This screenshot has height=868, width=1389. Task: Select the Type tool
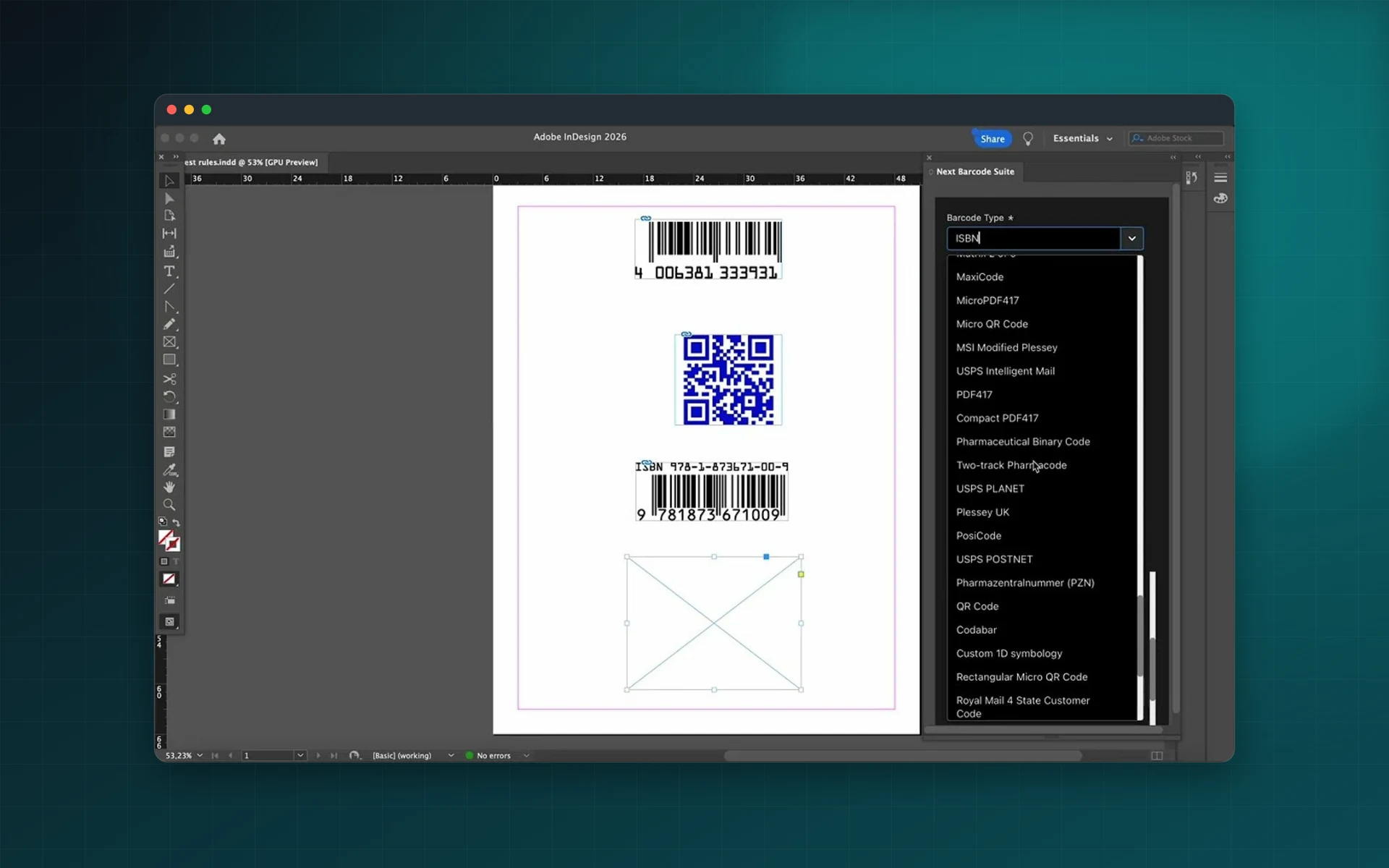coord(169,271)
